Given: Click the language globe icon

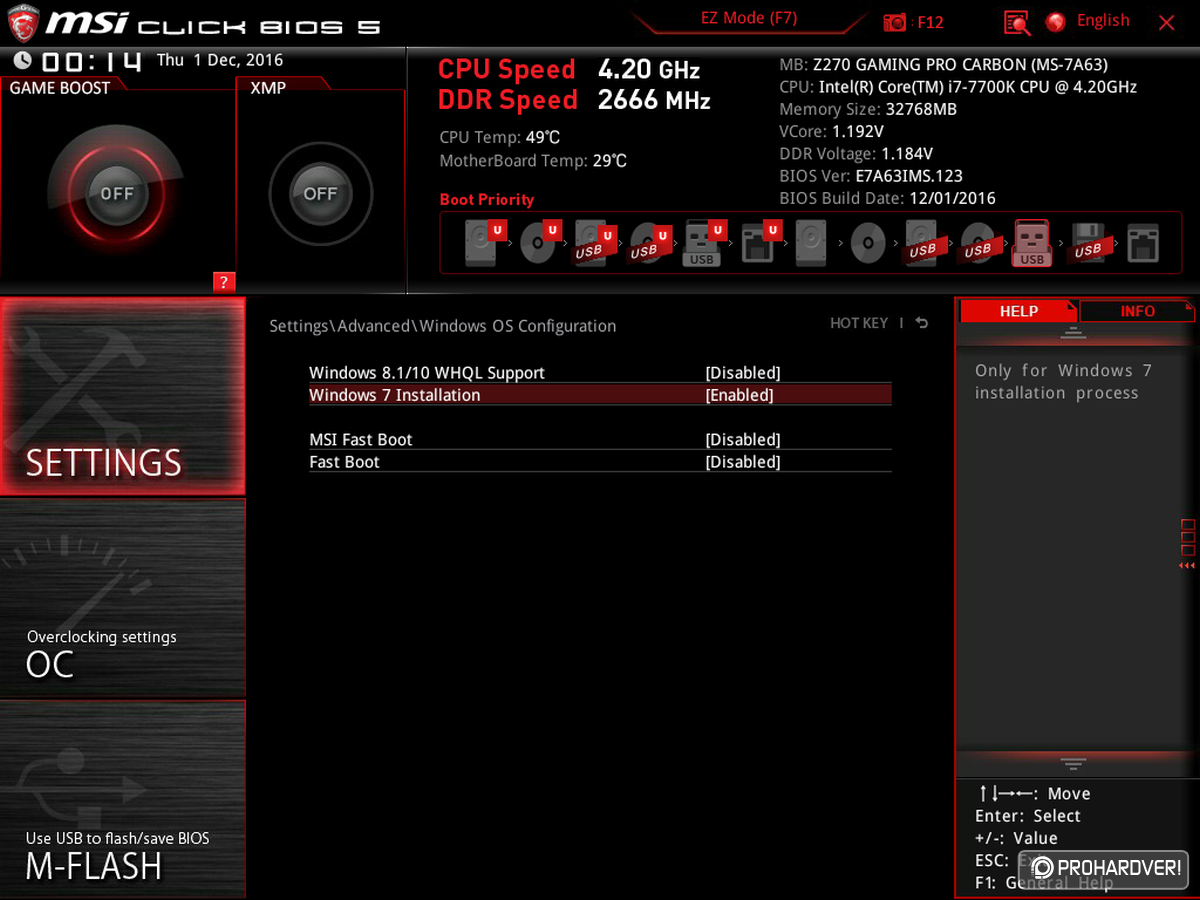Looking at the screenshot, I should tap(1056, 21).
